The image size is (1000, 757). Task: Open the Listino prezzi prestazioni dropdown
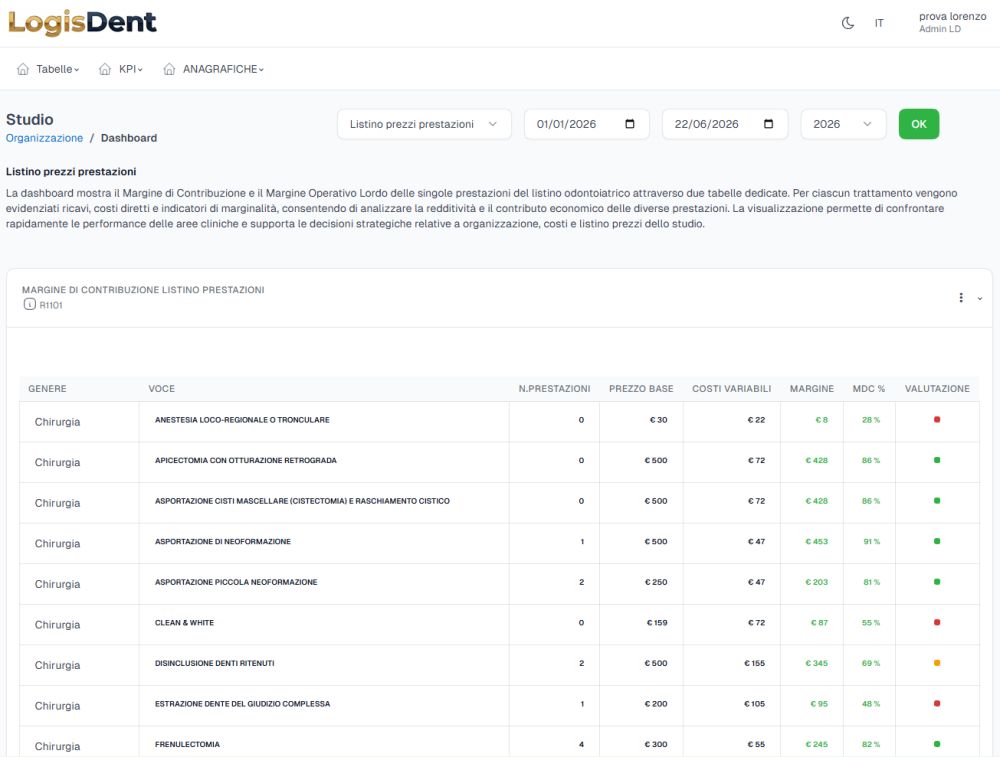(424, 124)
